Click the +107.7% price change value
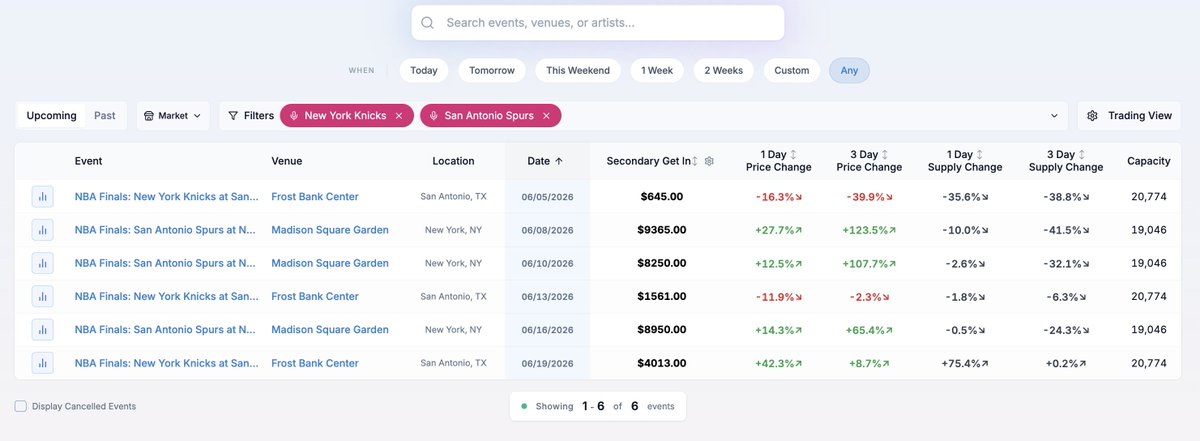Image resolution: width=1200 pixels, height=441 pixels. 869,263
